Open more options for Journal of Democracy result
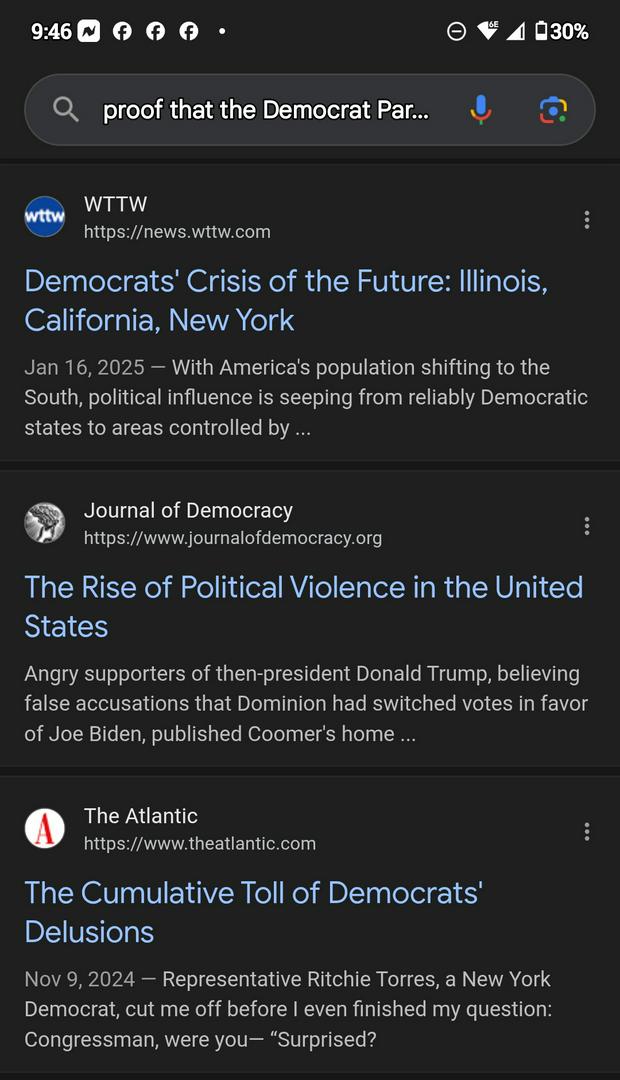Screen dimensions: 620x1080 587,526
